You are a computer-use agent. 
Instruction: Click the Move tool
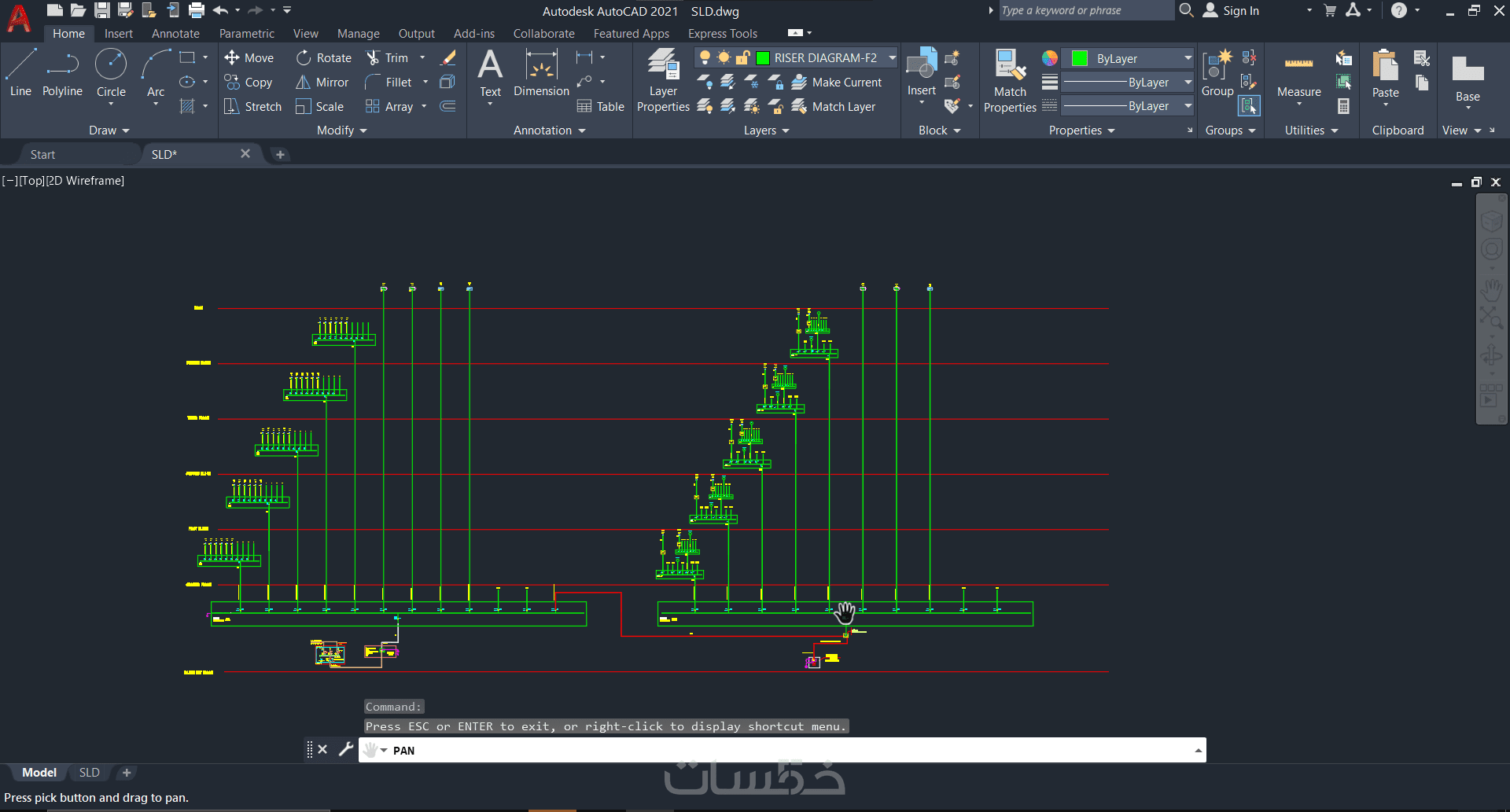pyautogui.click(x=249, y=57)
